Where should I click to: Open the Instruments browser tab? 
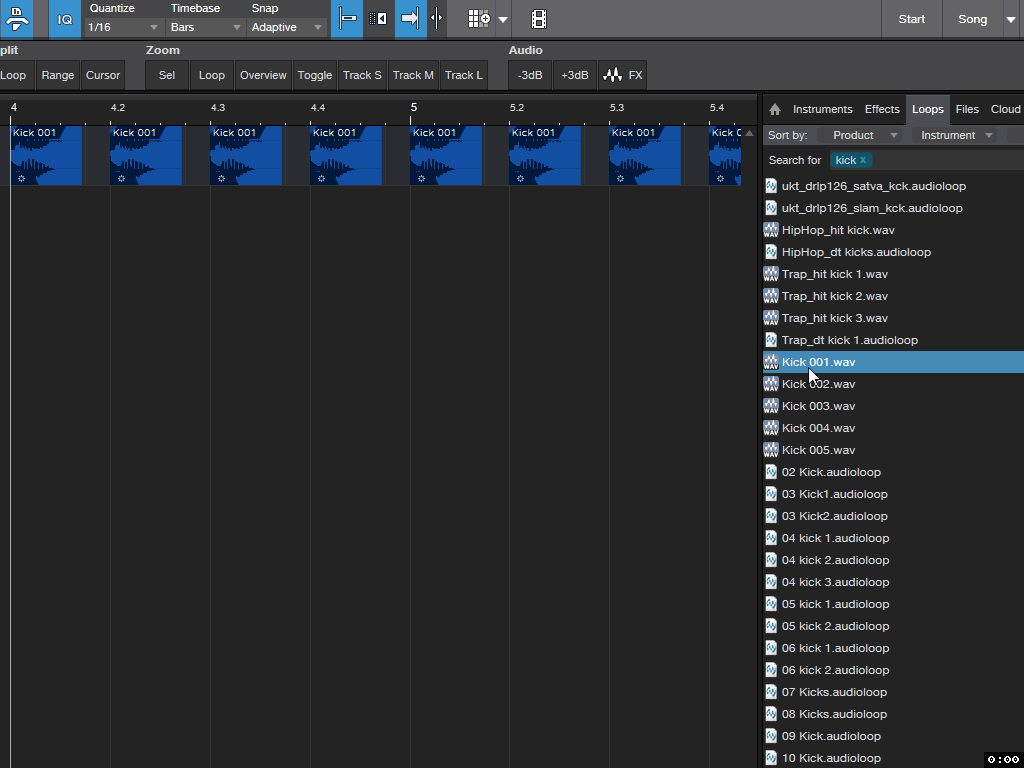click(822, 109)
